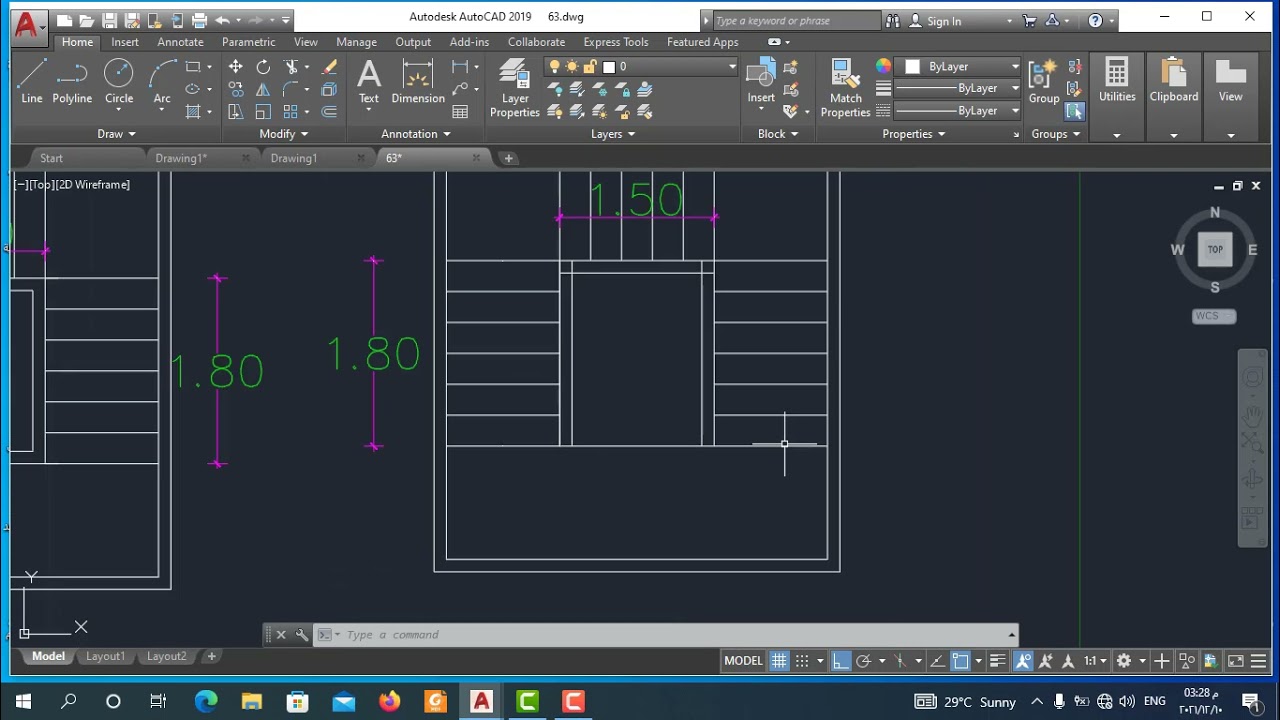Add a new drawing tab with plus
Screen dimensions: 1280x720
click(x=508, y=158)
